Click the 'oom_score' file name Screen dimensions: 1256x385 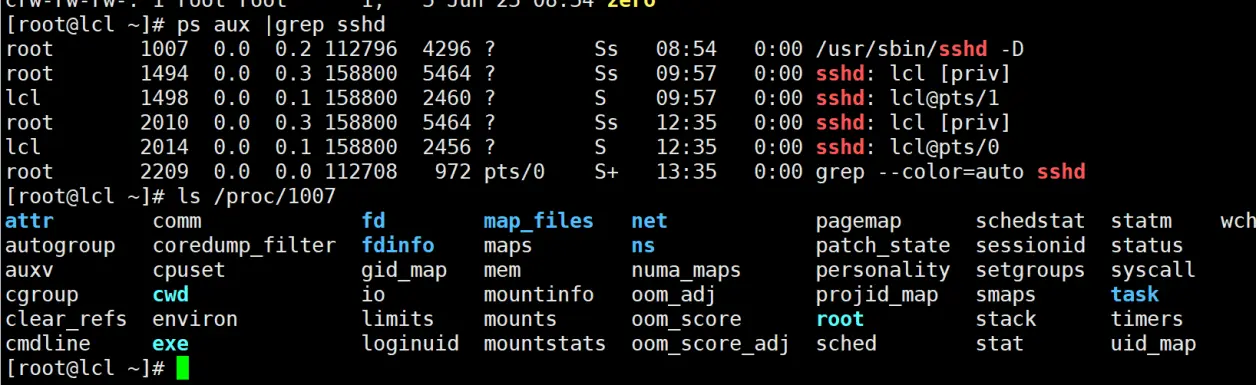[686, 319]
